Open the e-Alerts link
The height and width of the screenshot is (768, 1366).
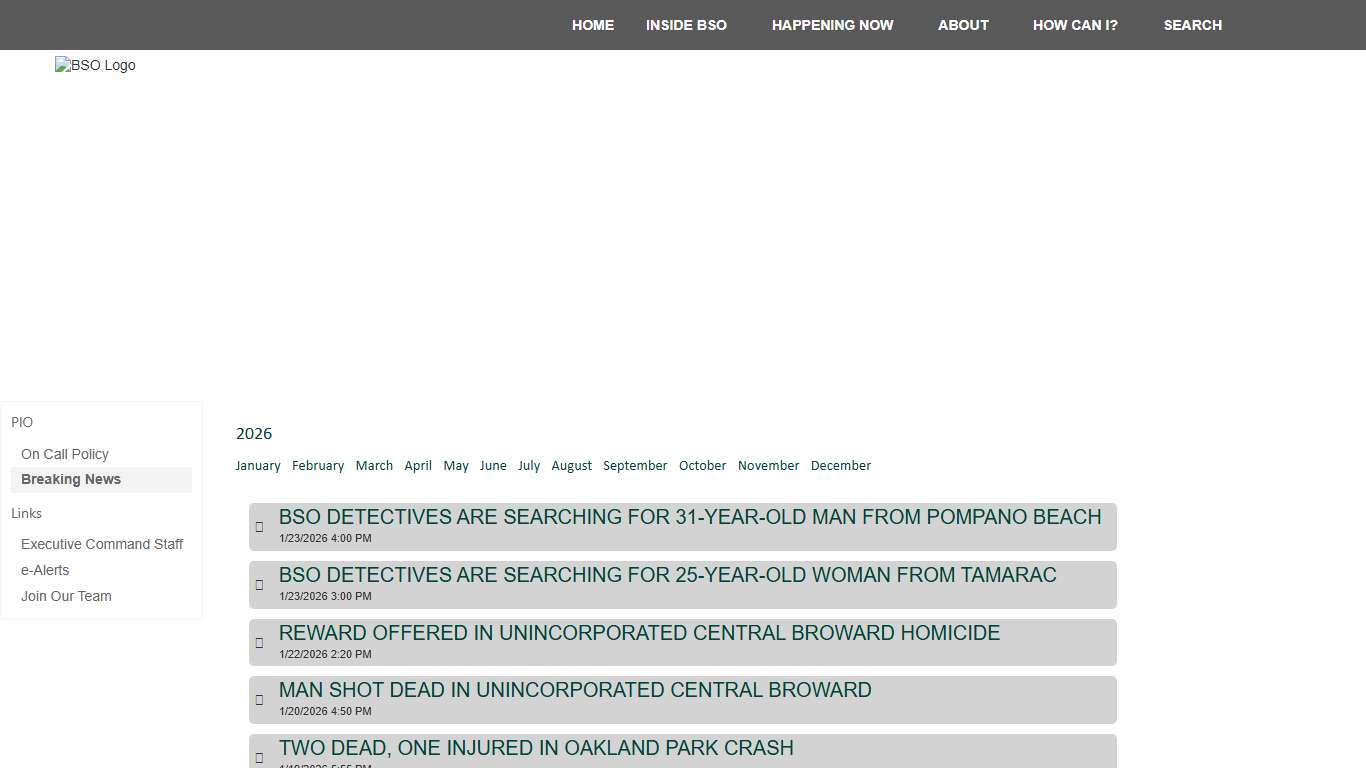[45, 571]
